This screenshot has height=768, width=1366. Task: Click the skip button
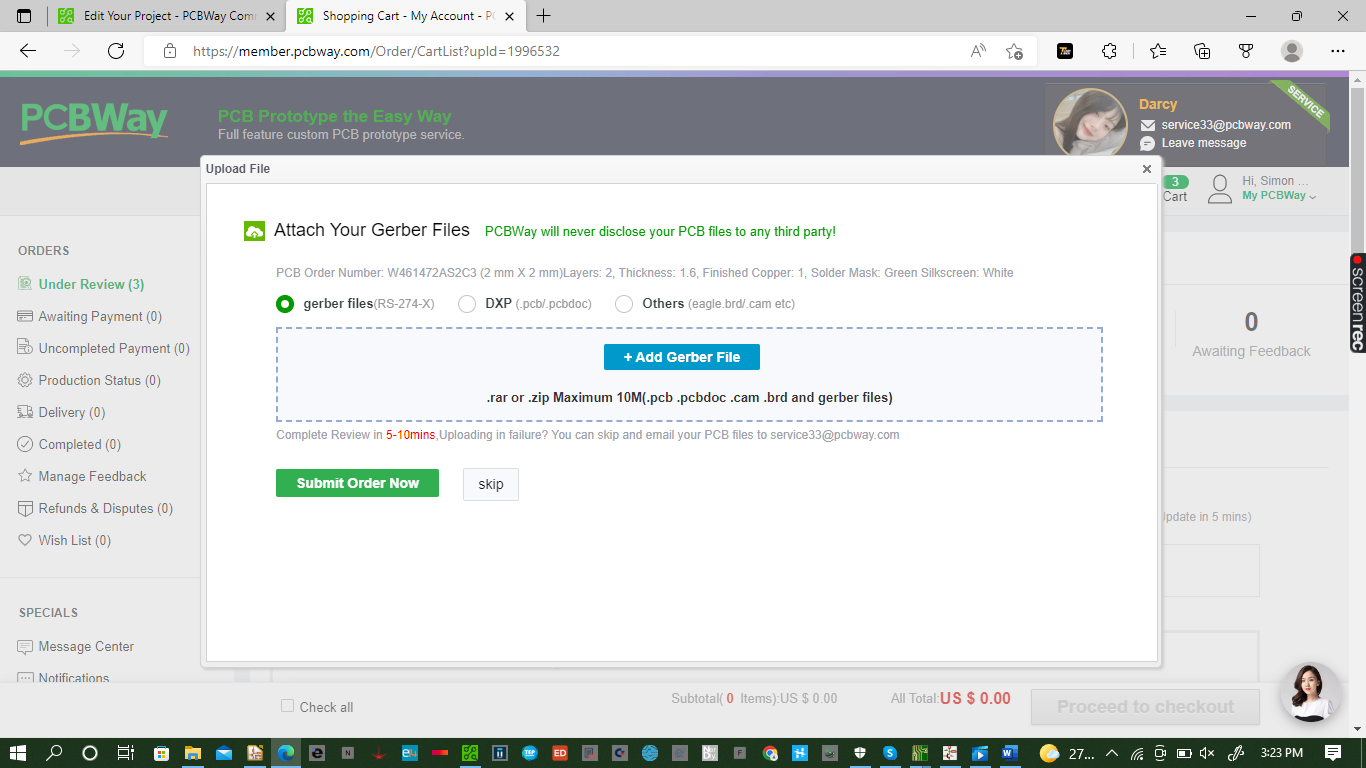491,484
